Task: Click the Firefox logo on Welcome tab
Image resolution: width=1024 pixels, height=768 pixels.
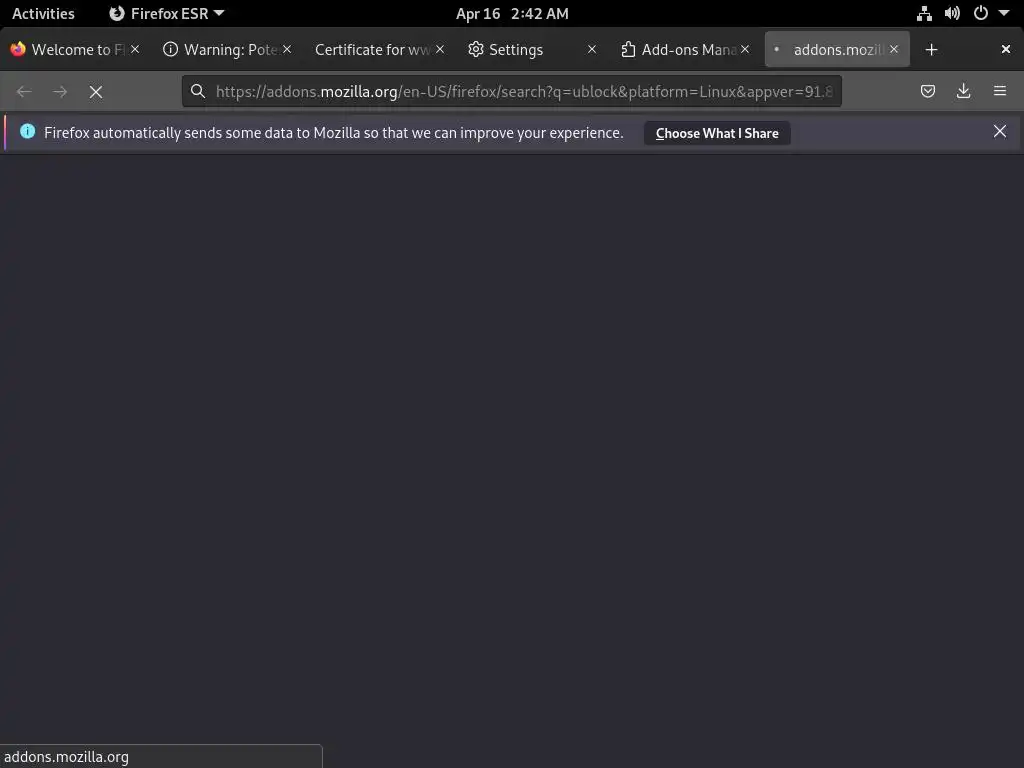Action: (18, 49)
